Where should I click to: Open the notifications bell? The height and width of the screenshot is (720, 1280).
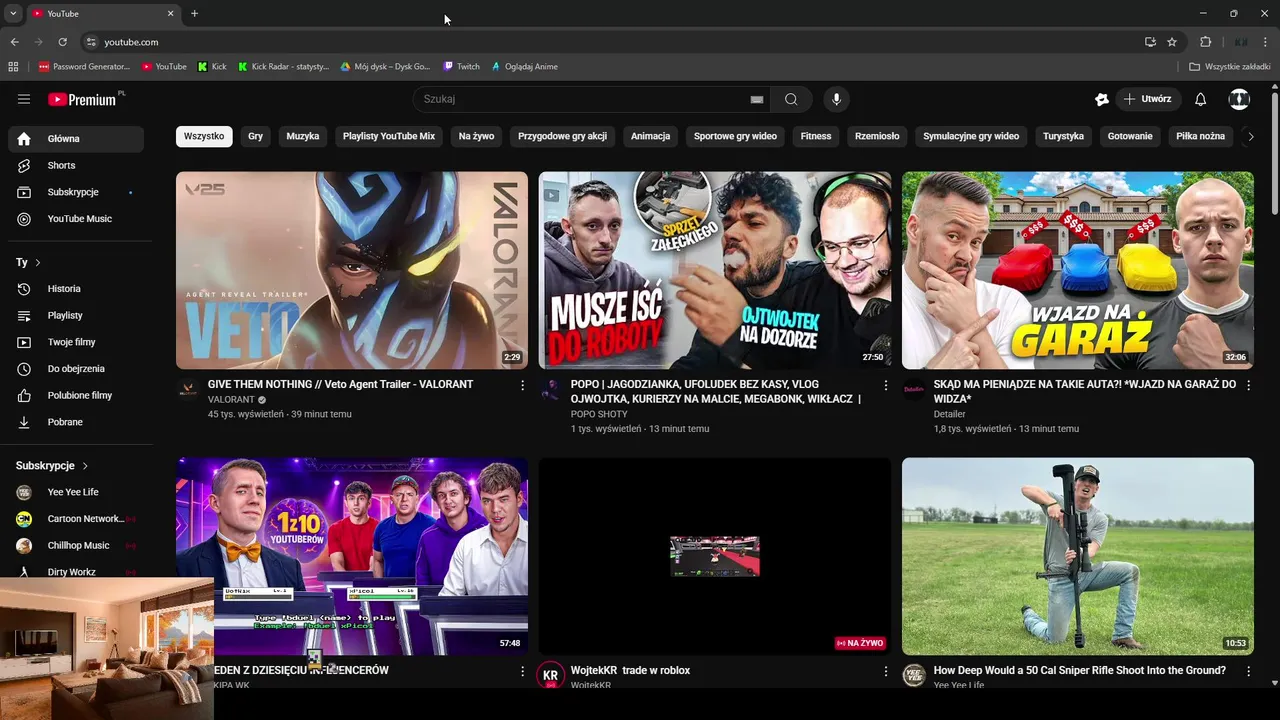pyautogui.click(x=1201, y=99)
